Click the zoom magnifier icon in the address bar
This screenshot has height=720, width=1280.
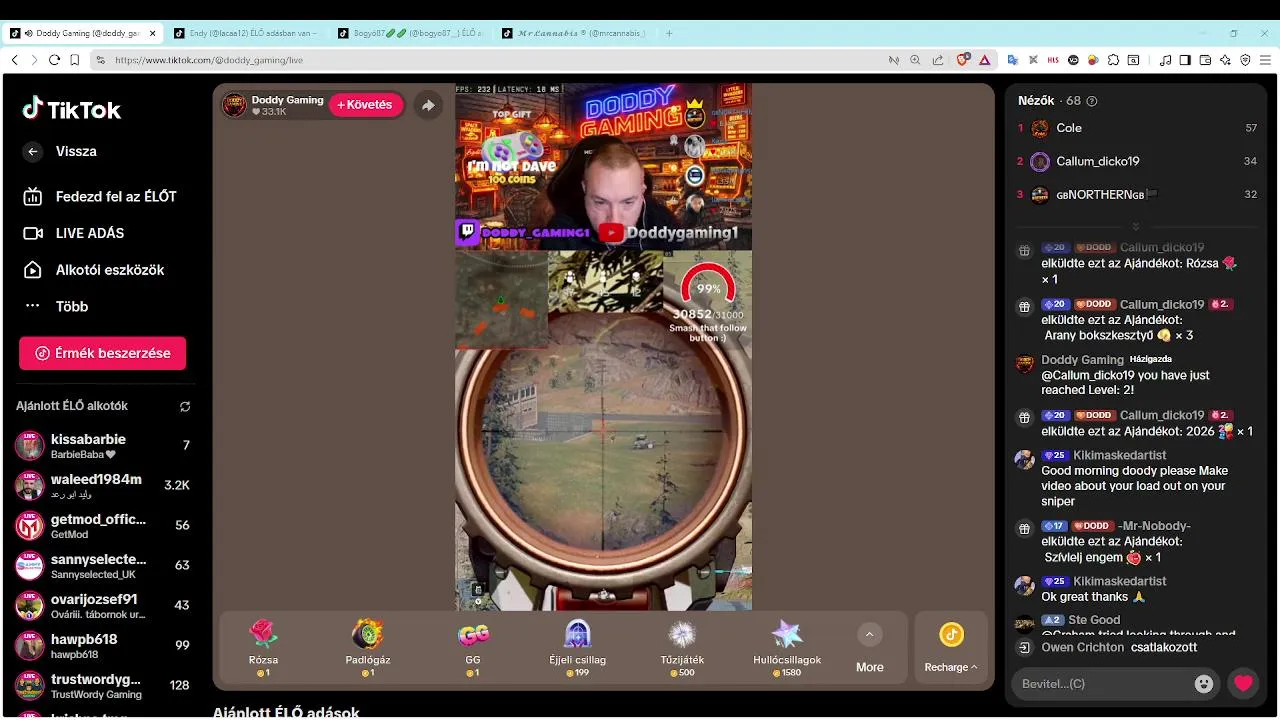point(915,60)
